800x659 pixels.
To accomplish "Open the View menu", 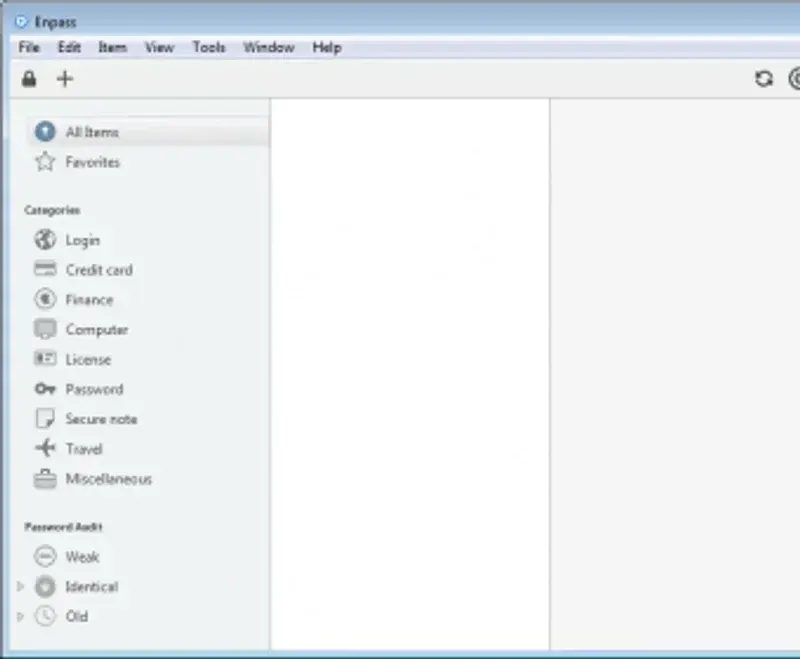I will click(159, 47).
